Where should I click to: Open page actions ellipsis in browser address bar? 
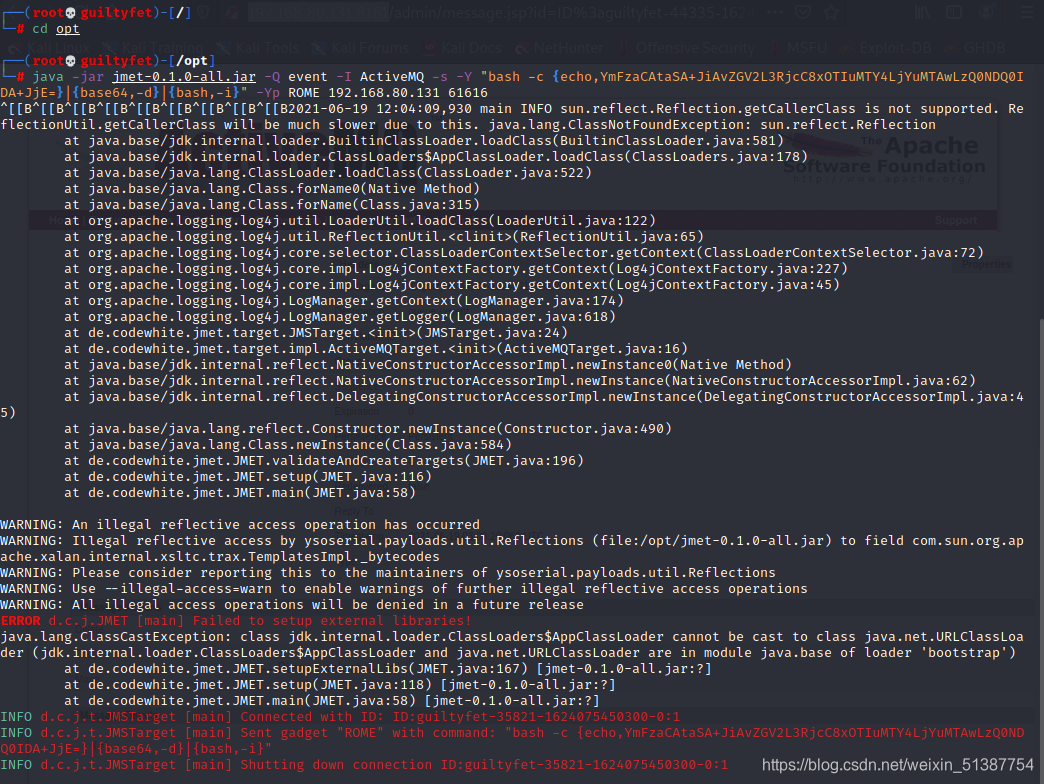[774, 12]
